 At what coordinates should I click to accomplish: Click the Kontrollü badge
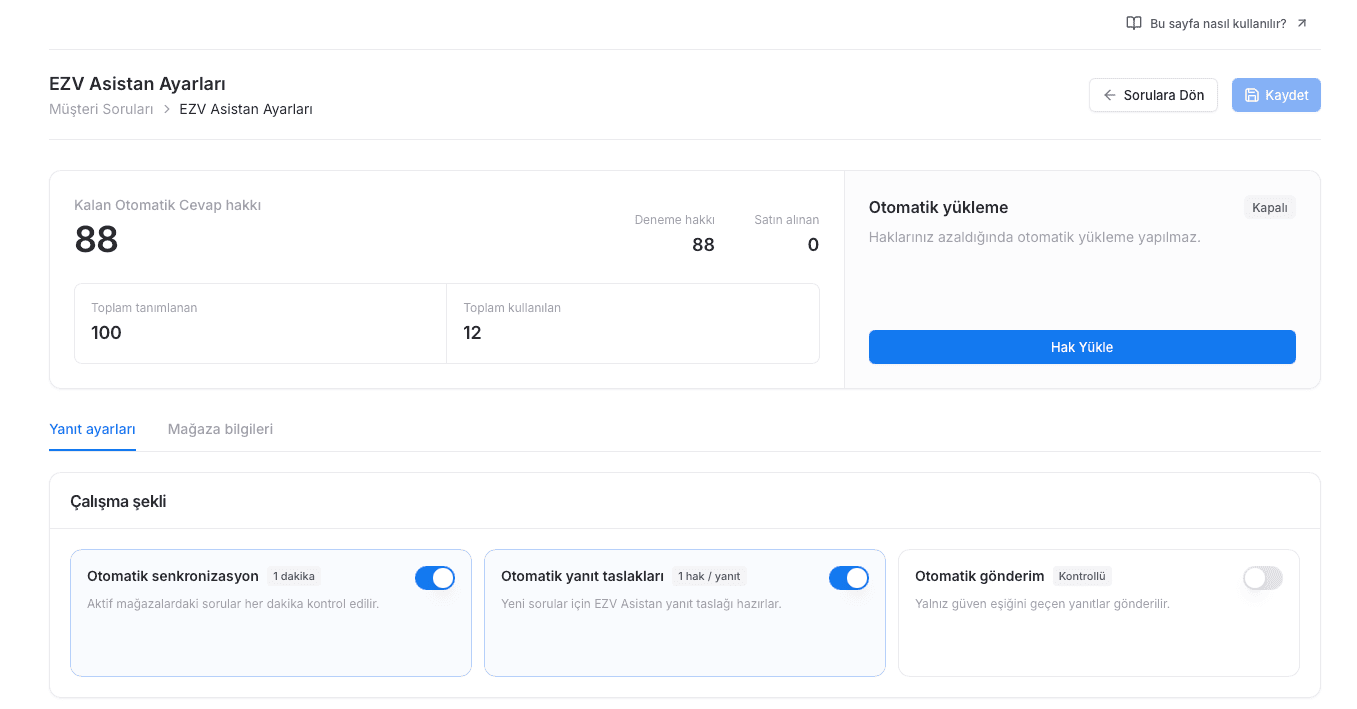tap(1082, 576)
